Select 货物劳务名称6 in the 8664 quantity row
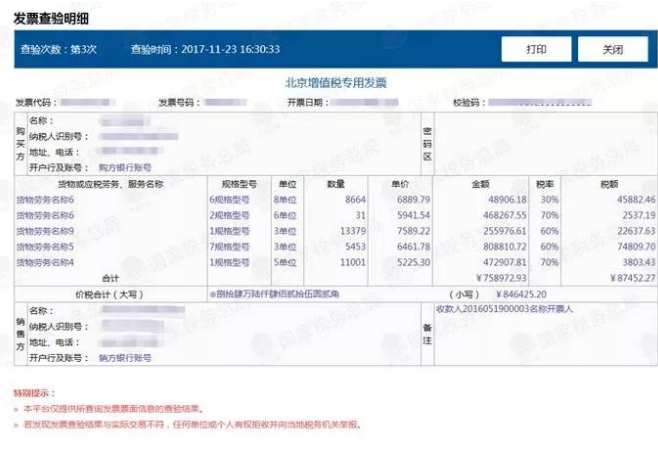The image size is (658, 459). coord(45,200)
